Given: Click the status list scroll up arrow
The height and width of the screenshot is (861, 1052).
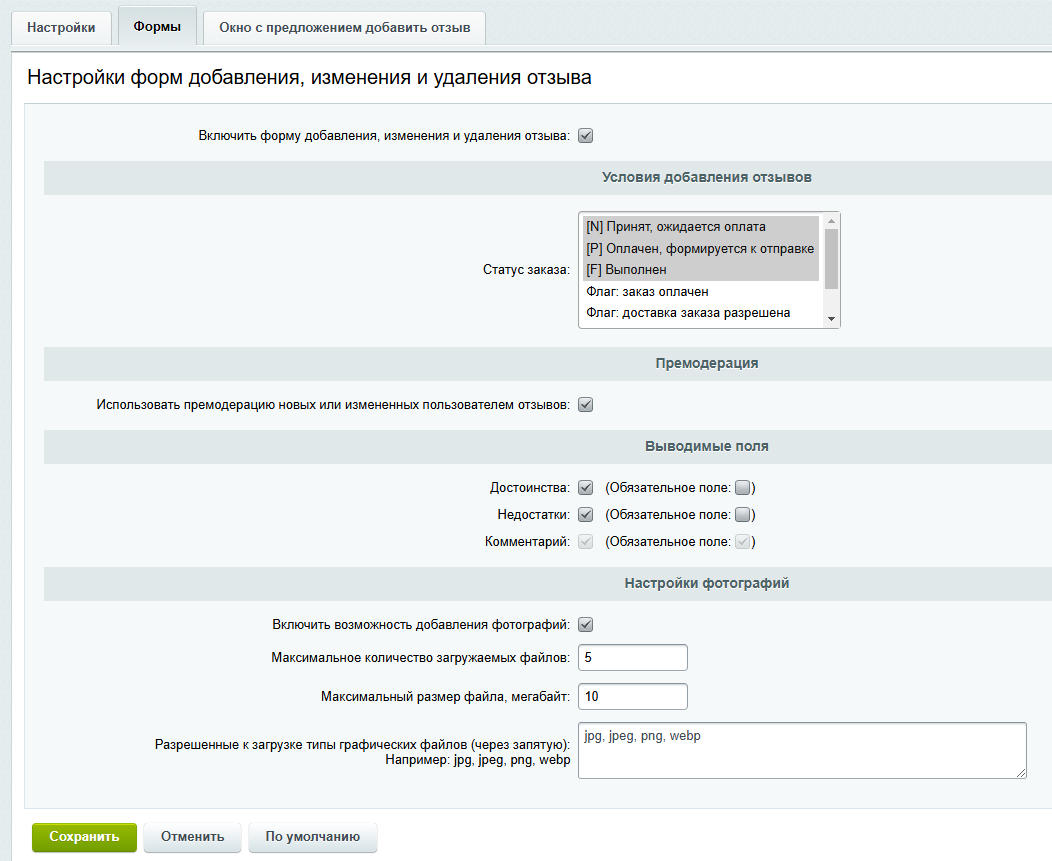Looking at the screenshot, I should pos(831,221).
